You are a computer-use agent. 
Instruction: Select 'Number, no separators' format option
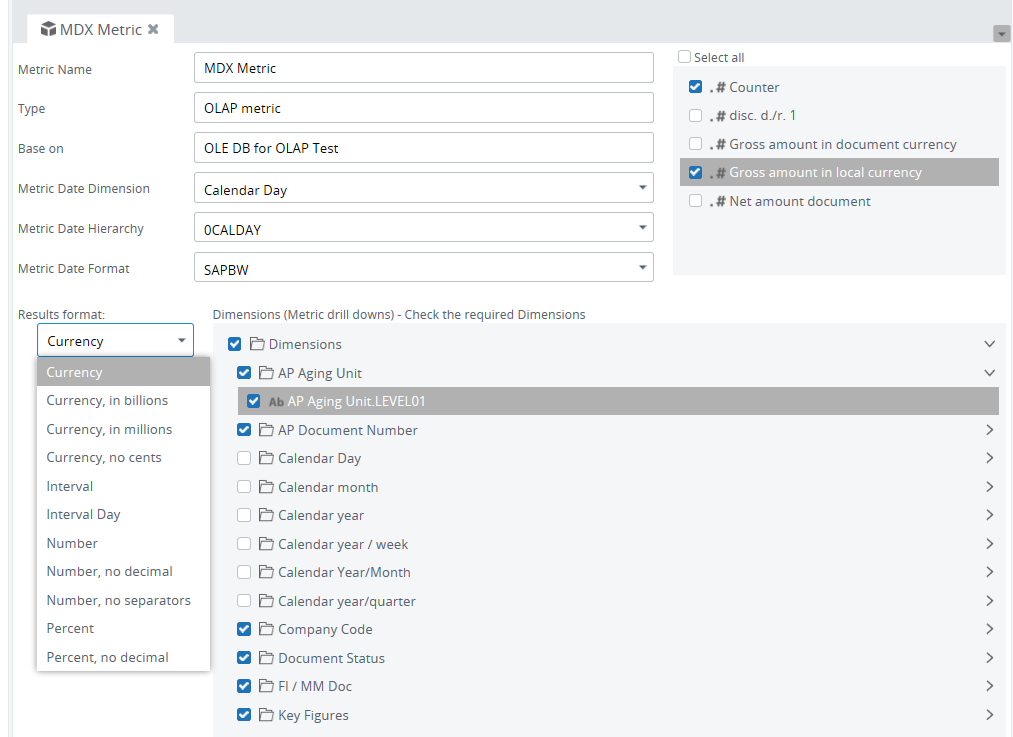click(118, 600)
